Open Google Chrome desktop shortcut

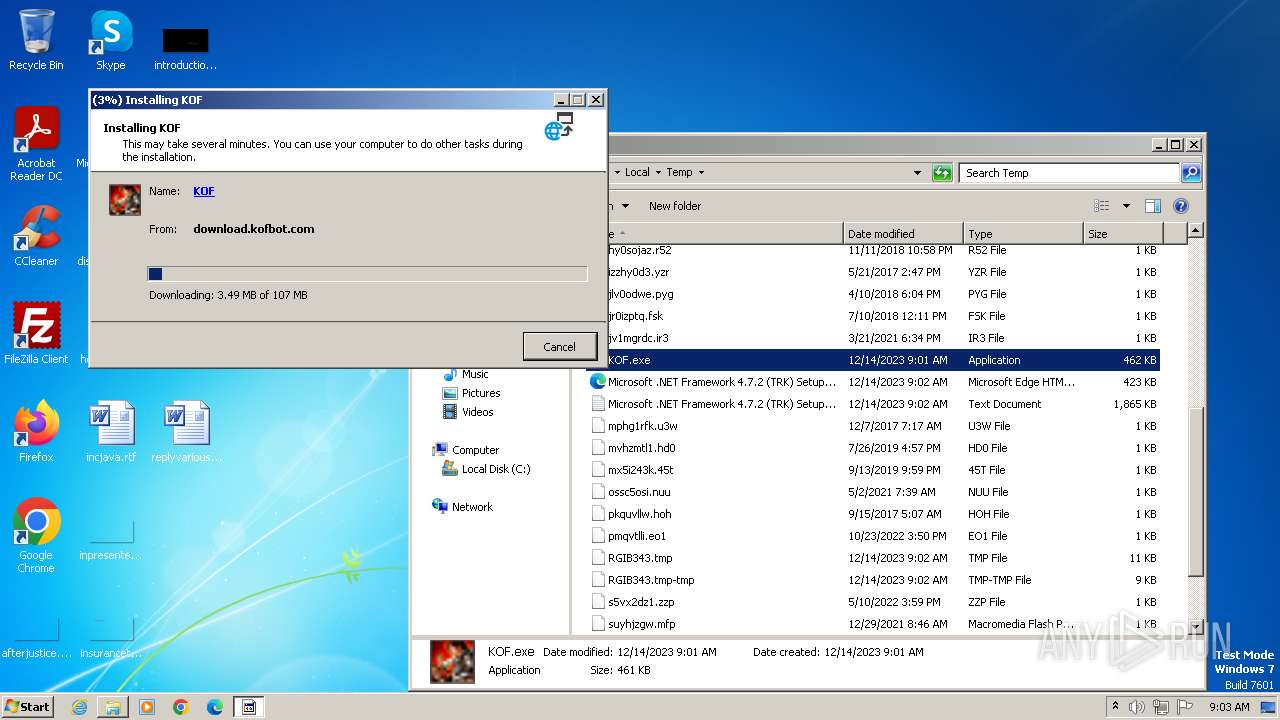tap(36, 535)
